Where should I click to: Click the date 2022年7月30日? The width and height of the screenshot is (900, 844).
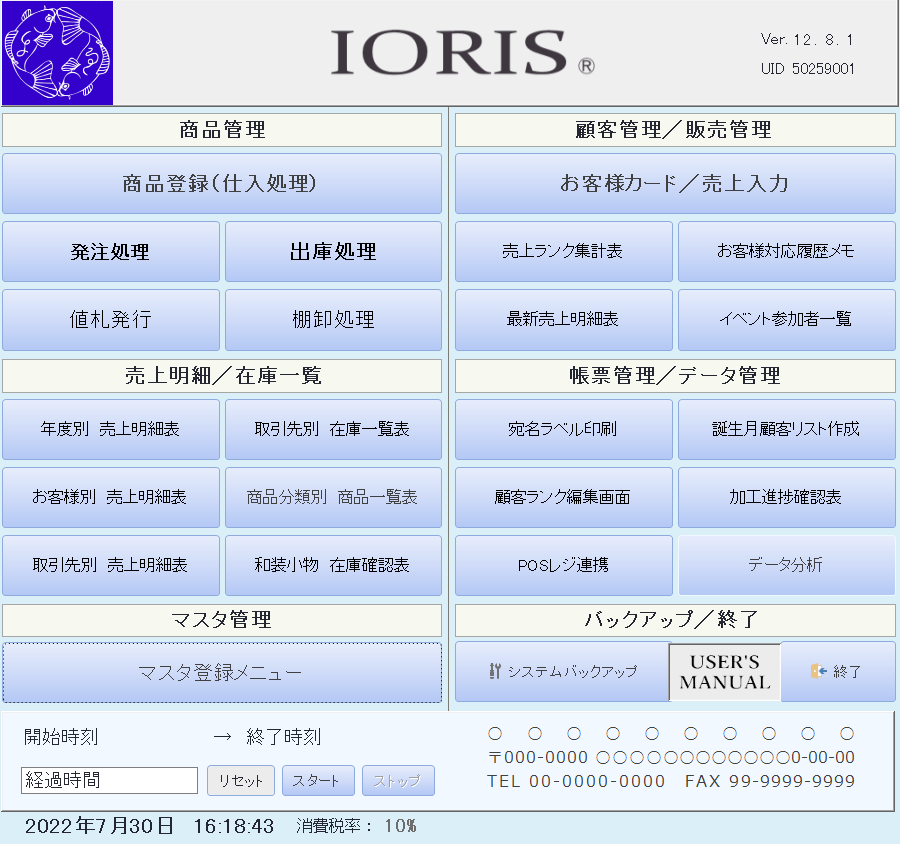tap(99, 826)
